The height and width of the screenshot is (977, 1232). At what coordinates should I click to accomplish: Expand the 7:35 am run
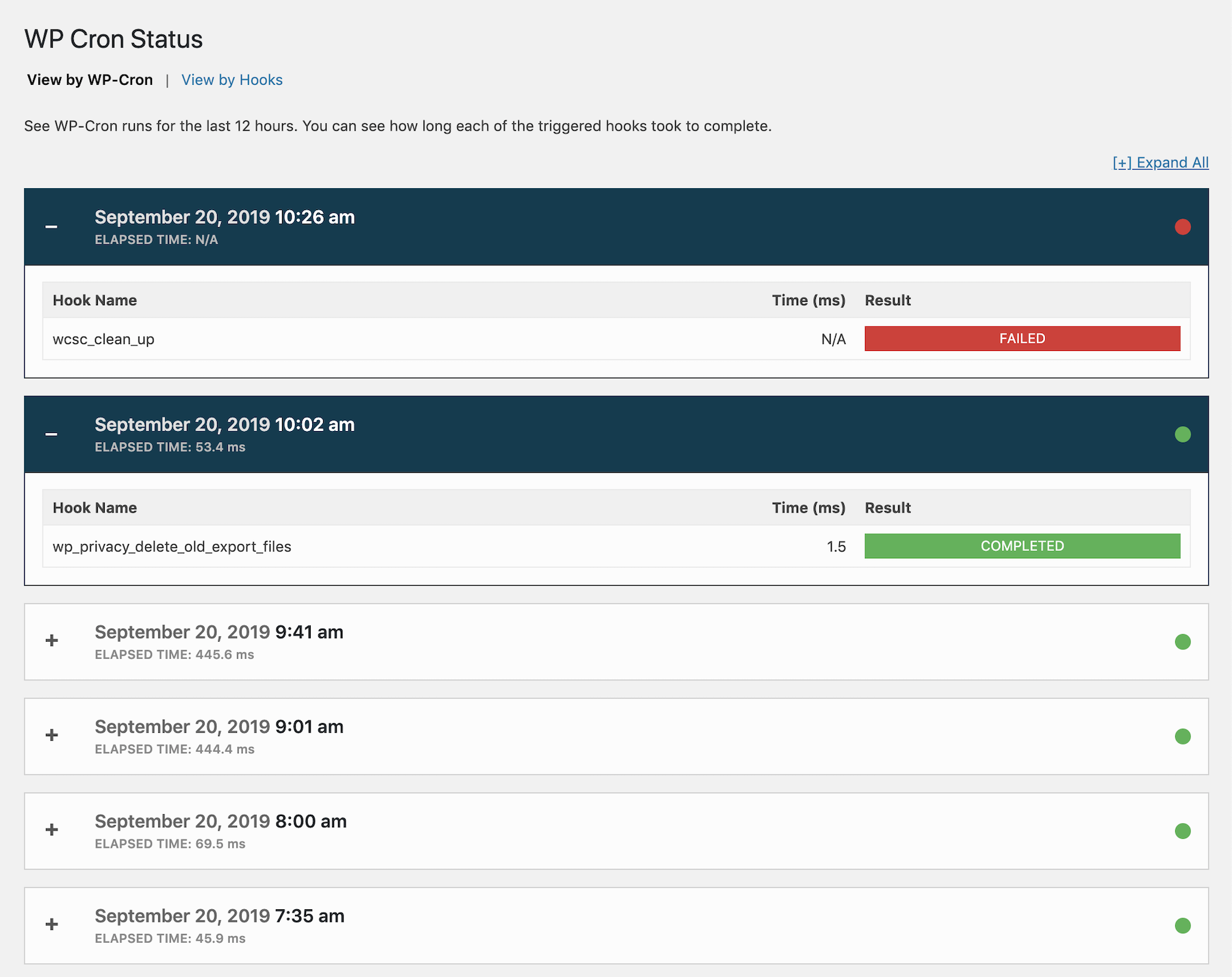coord(51,925)
